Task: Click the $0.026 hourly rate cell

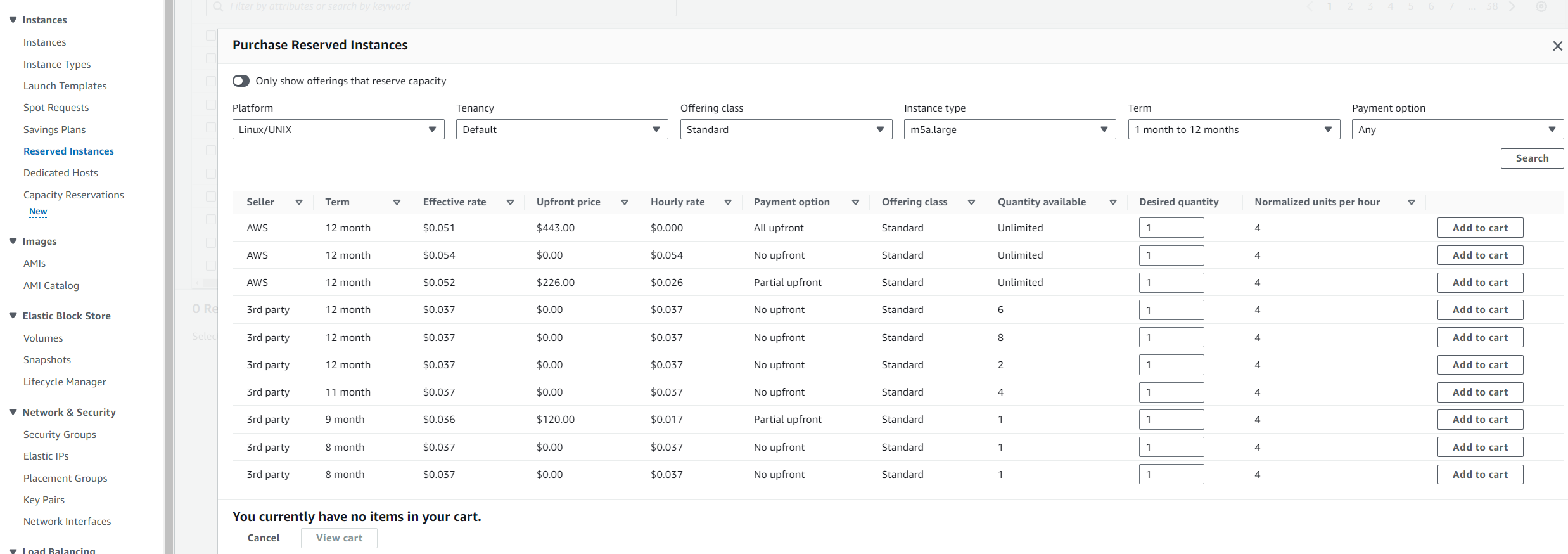Action: coord(666,282)
